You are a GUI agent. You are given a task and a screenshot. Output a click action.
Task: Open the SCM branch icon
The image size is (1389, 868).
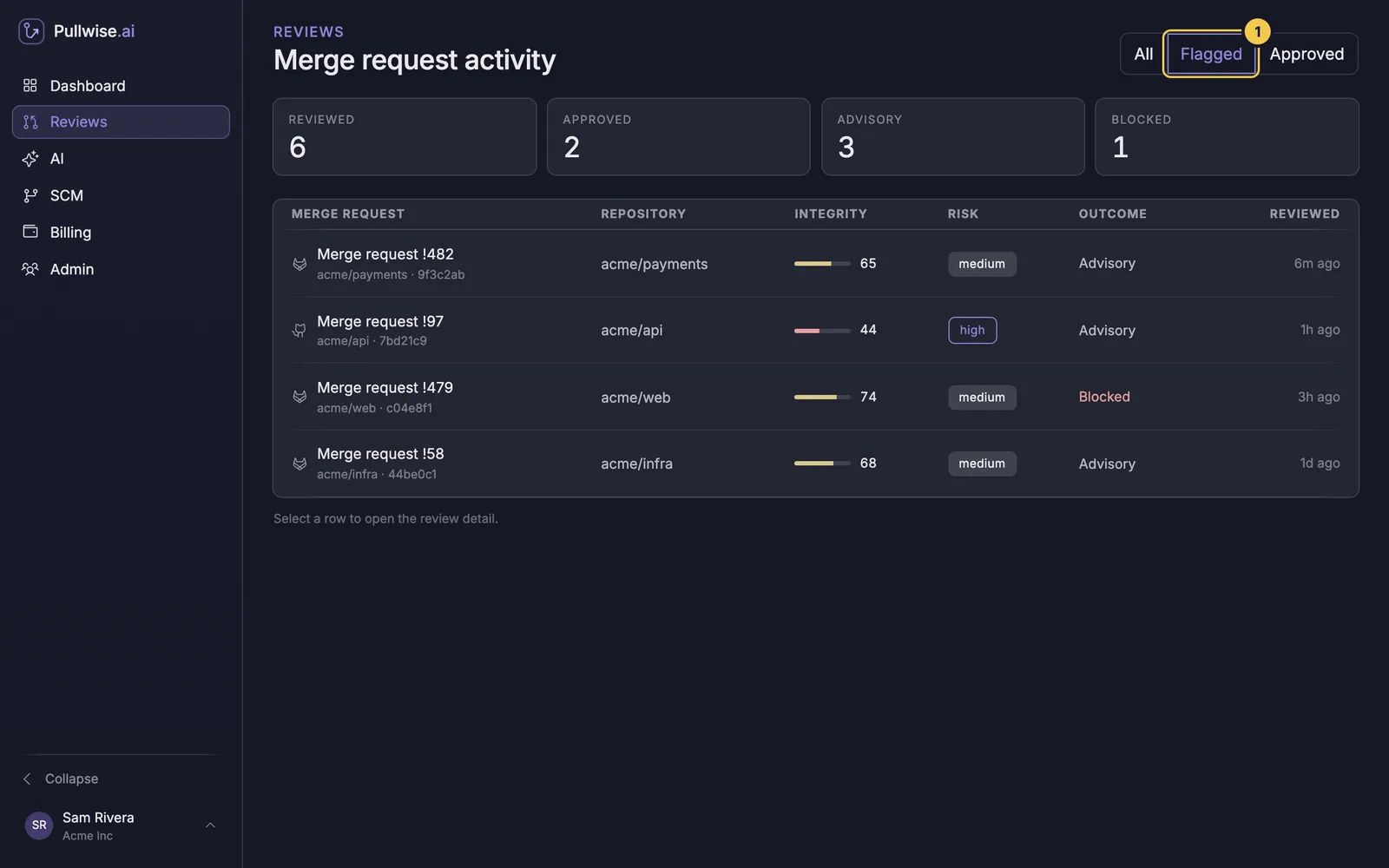(x=30, y=195)
